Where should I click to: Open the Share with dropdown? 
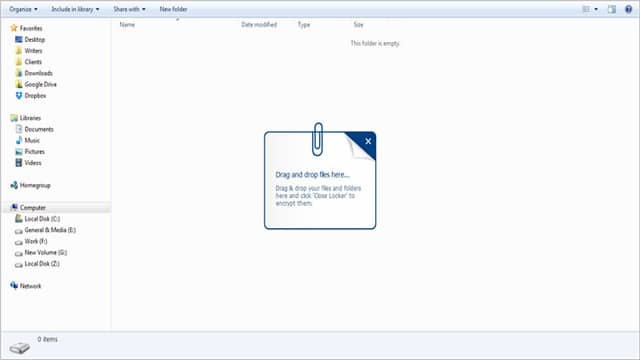129,9
